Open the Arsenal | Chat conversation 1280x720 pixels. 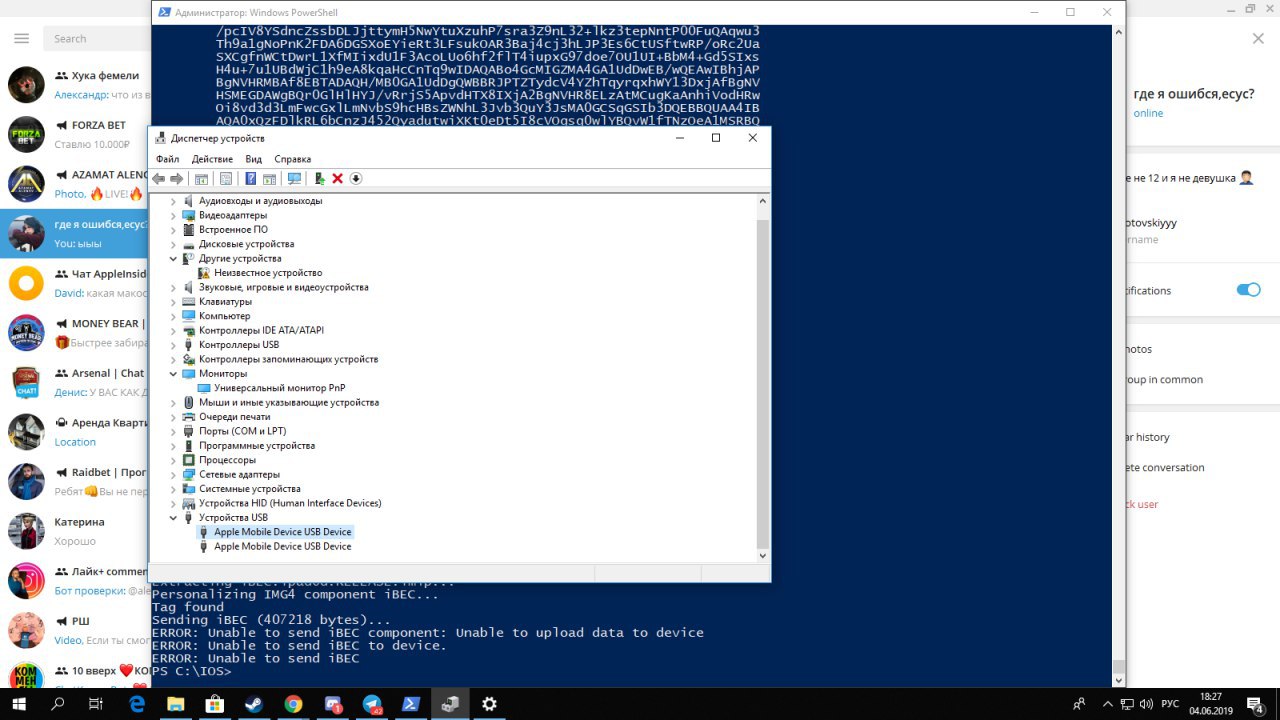pos(75,382)
